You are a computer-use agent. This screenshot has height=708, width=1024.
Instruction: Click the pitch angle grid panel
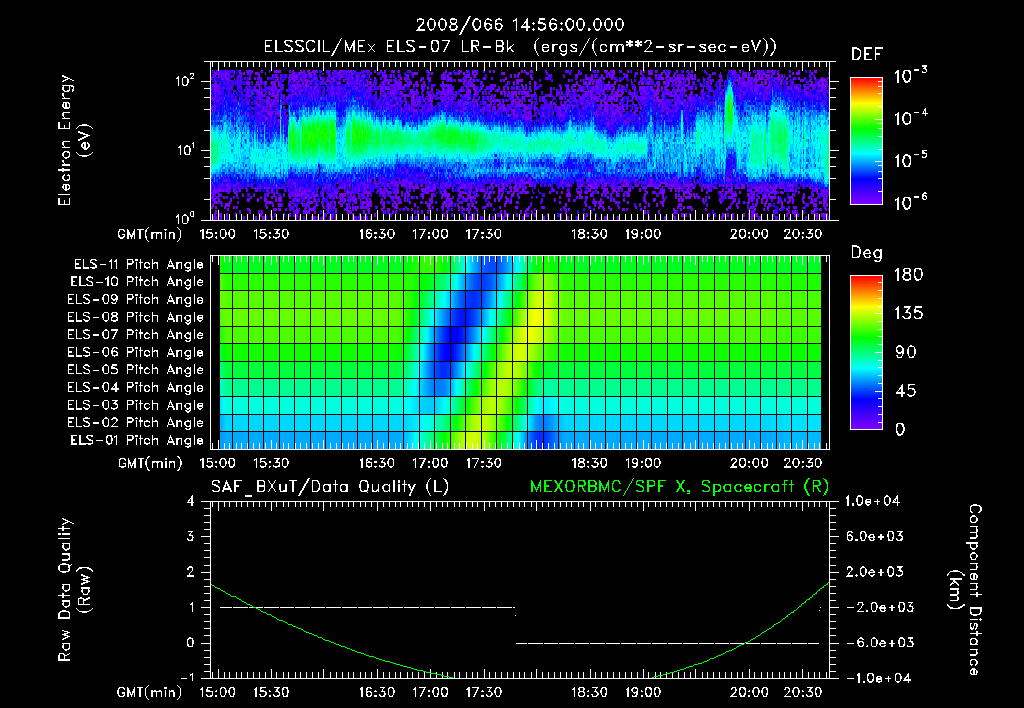tap(520, 353)
